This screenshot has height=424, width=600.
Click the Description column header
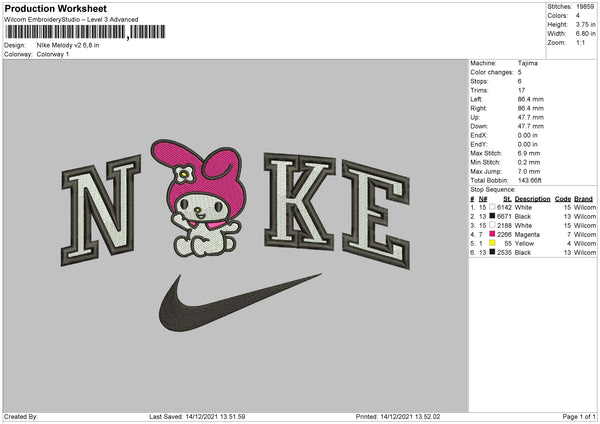pyautogui.click(x=532, y=199)
